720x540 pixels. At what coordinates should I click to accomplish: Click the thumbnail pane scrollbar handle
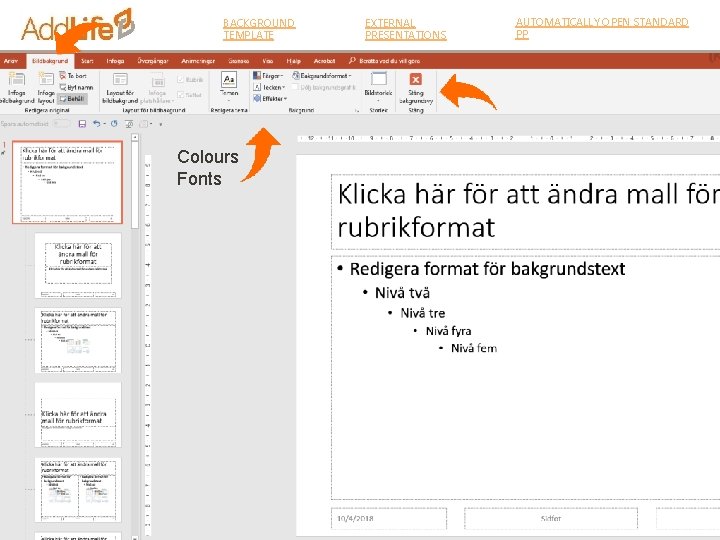click(x=135, y=185)
